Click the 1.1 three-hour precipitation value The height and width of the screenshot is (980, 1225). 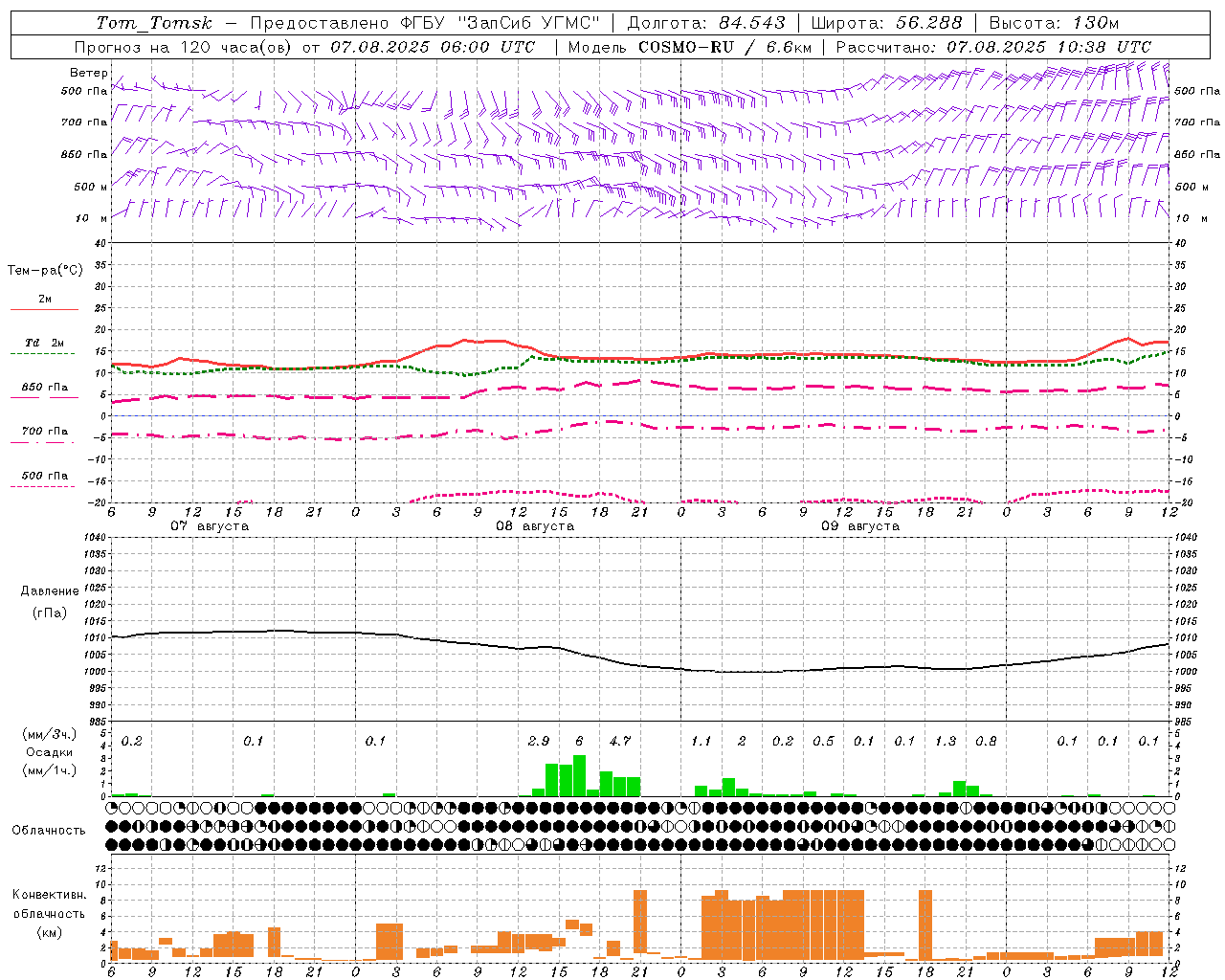coord(702,741)
